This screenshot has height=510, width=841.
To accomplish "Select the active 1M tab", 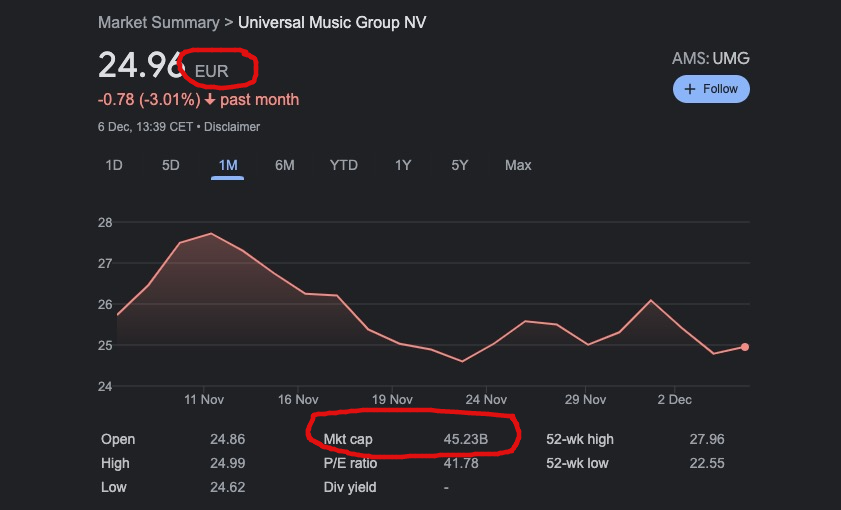I will [227, 165].
